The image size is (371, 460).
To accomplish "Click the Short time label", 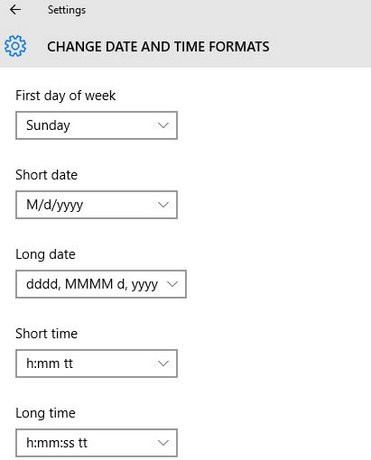I will (46, 333).
